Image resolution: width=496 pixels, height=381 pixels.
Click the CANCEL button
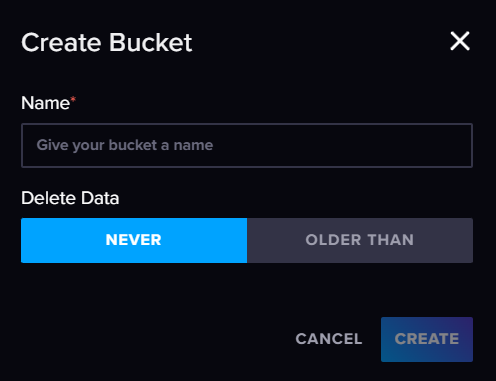(x=329, y=339)
